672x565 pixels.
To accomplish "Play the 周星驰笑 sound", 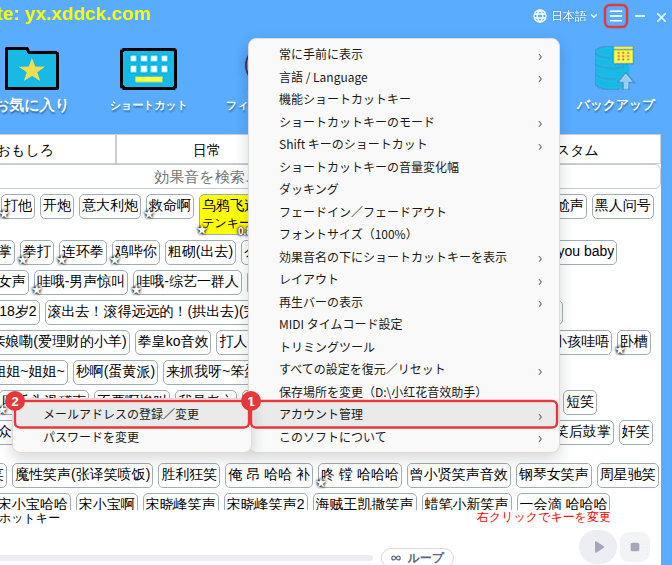I will 627,475.
